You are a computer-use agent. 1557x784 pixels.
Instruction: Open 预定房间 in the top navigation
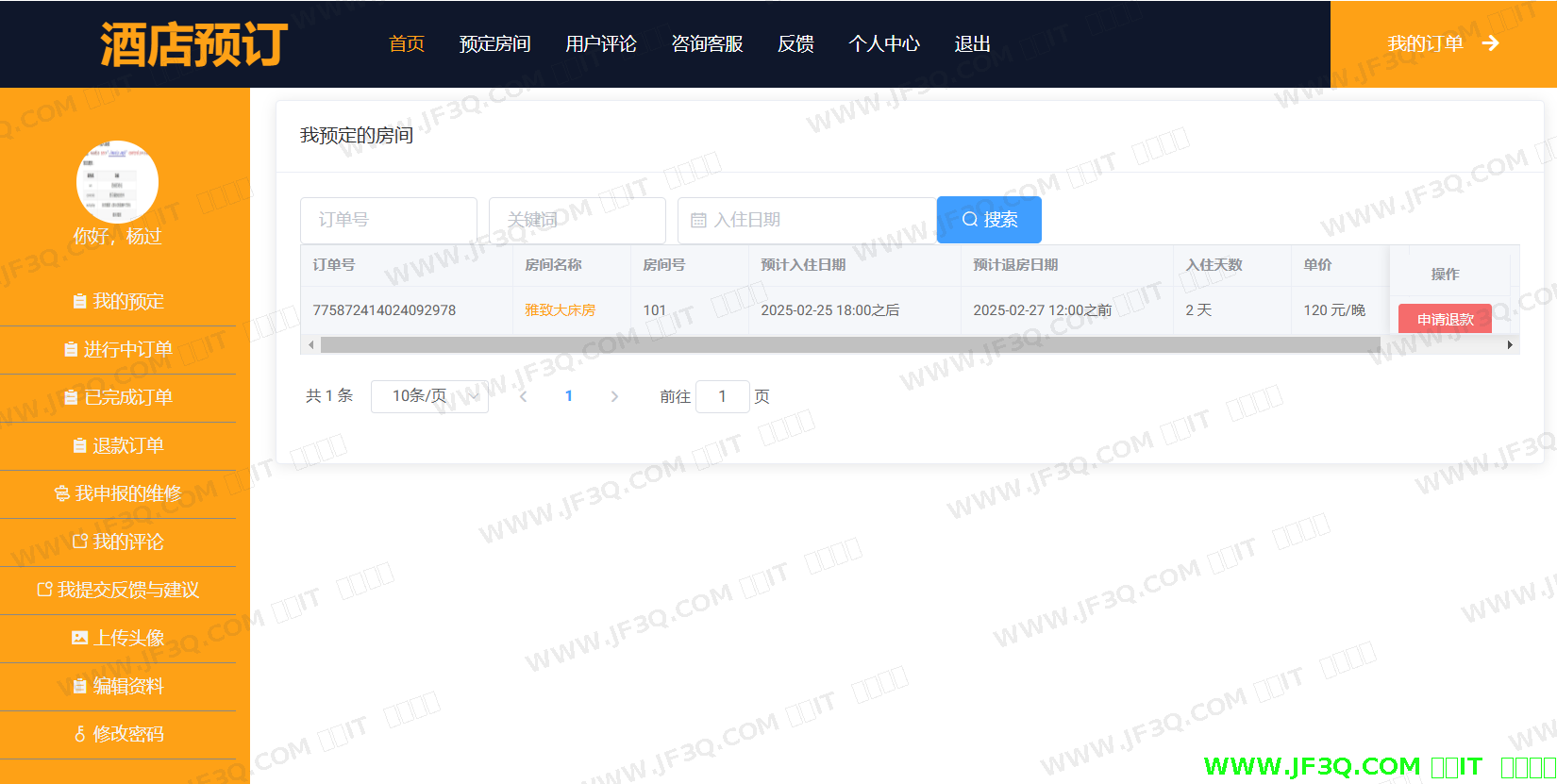(x=494, y=44)
